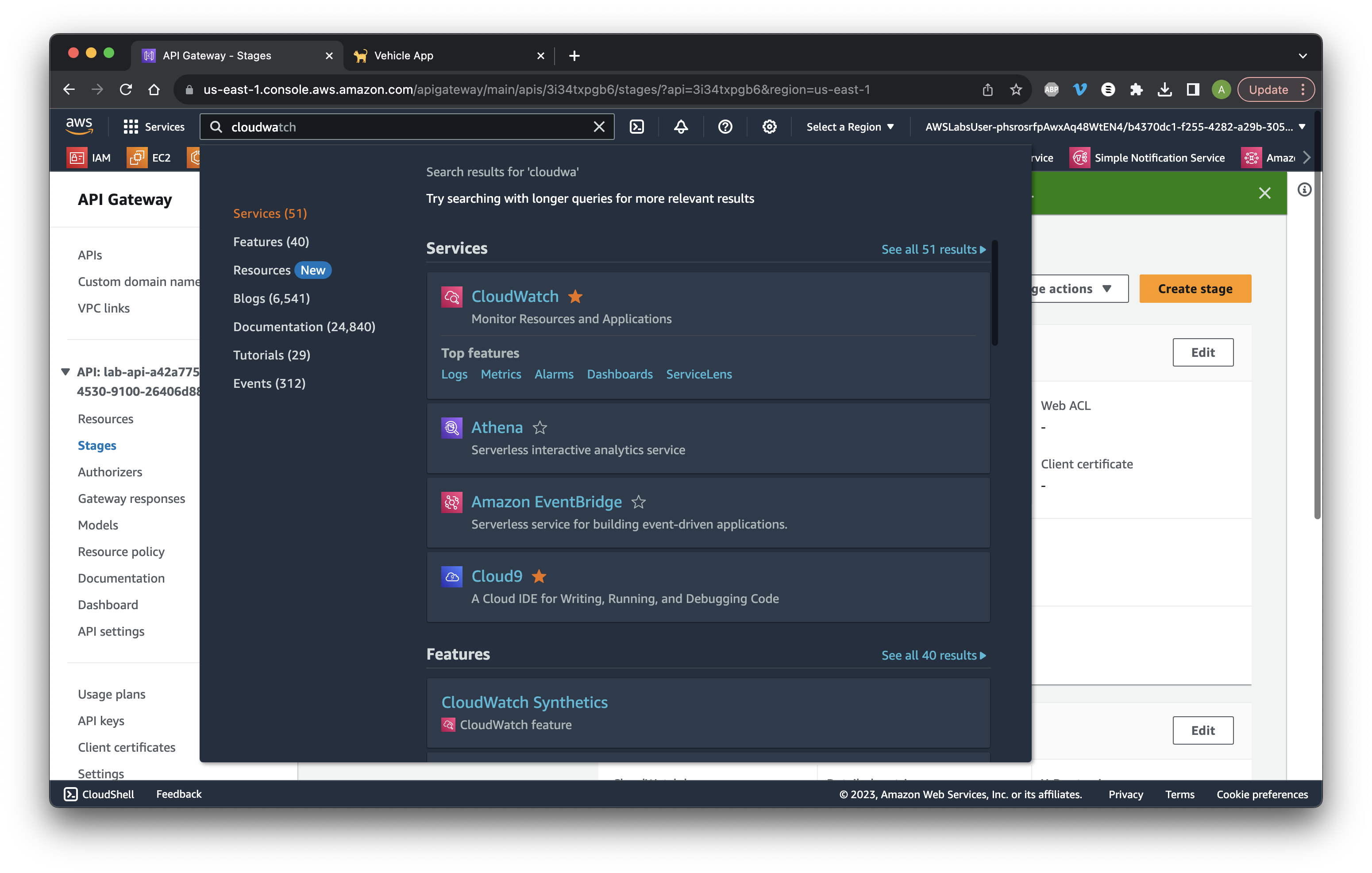Filter search by Features (40)
This screenshot has height=873, width=1372.
pos(271,242)
